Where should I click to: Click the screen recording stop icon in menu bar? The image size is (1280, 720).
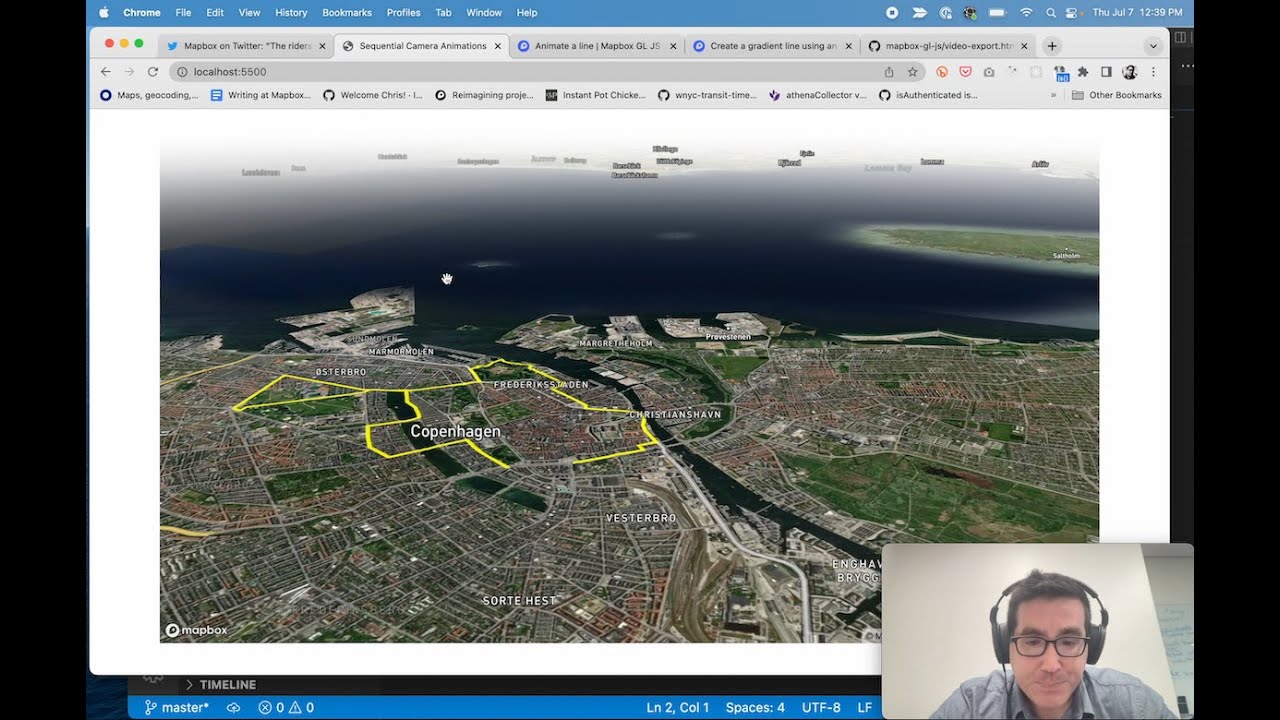(x=893, y=12)
